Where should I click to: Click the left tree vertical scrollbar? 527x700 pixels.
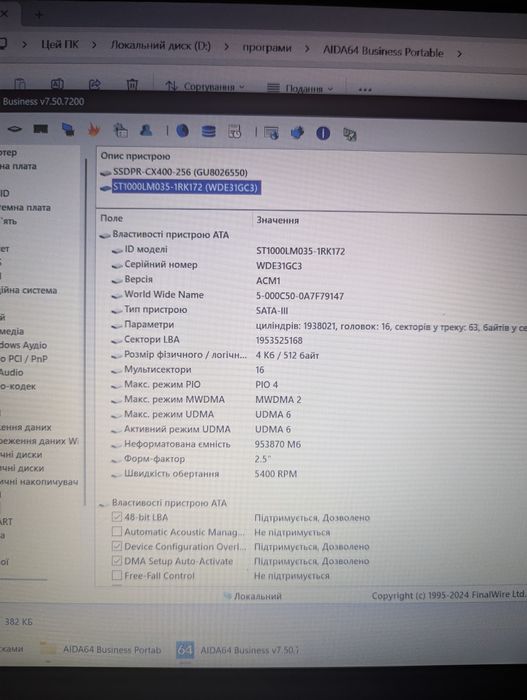(x=85, y=330)
